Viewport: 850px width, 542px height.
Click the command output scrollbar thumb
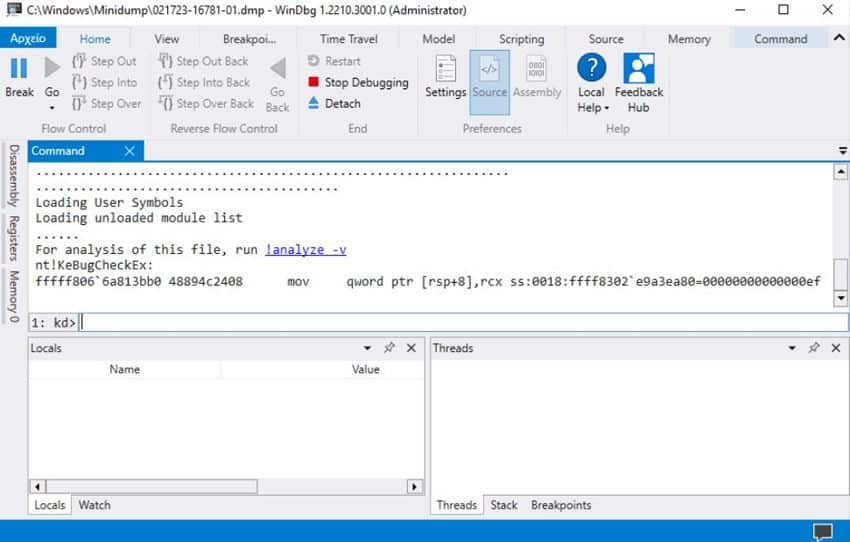[840, 274]
